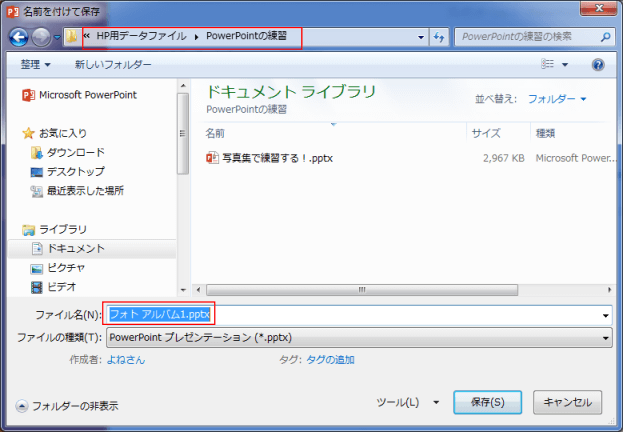Click the Forward navigation arrow button
Viewport: 623px width, 432px height.
[41, 37]
